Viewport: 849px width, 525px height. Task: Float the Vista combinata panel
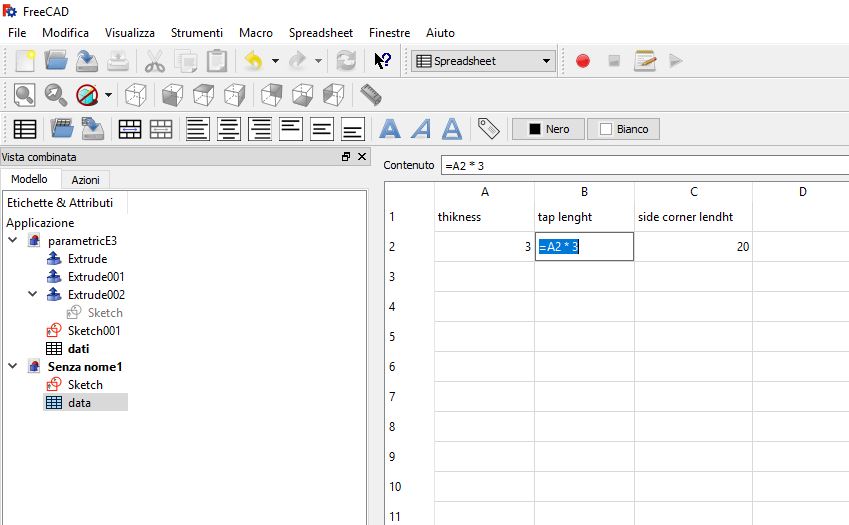(346, 156)
